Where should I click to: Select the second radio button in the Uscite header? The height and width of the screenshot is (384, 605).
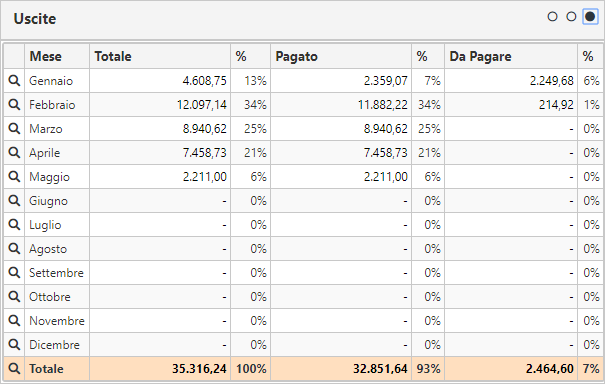click(x=571, y=17)
